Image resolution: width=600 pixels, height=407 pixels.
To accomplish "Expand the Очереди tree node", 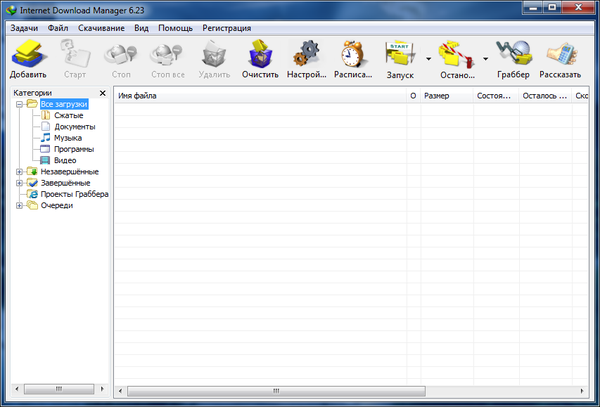I will click(x=19, y=205).
